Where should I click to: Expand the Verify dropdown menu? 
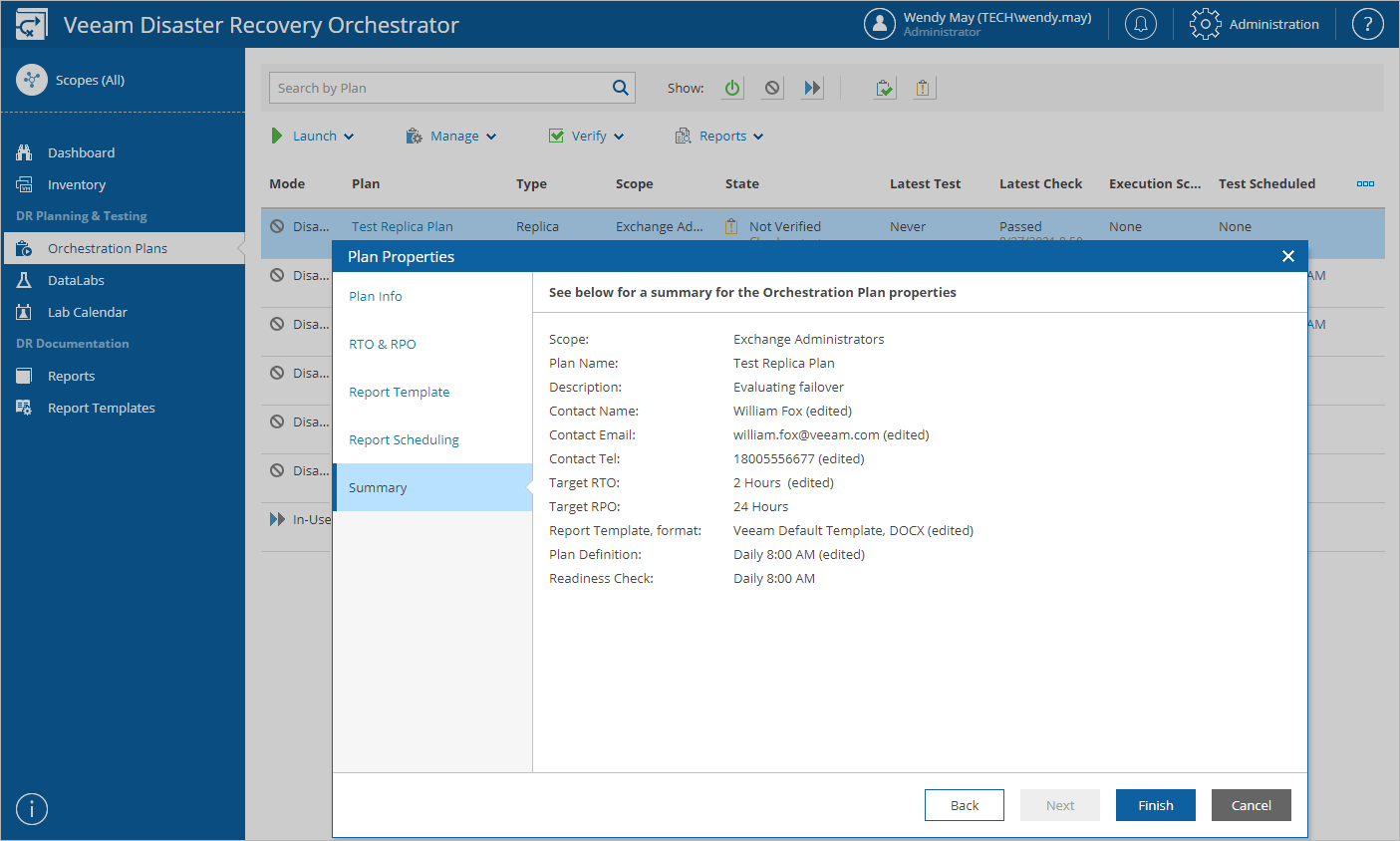587,136
